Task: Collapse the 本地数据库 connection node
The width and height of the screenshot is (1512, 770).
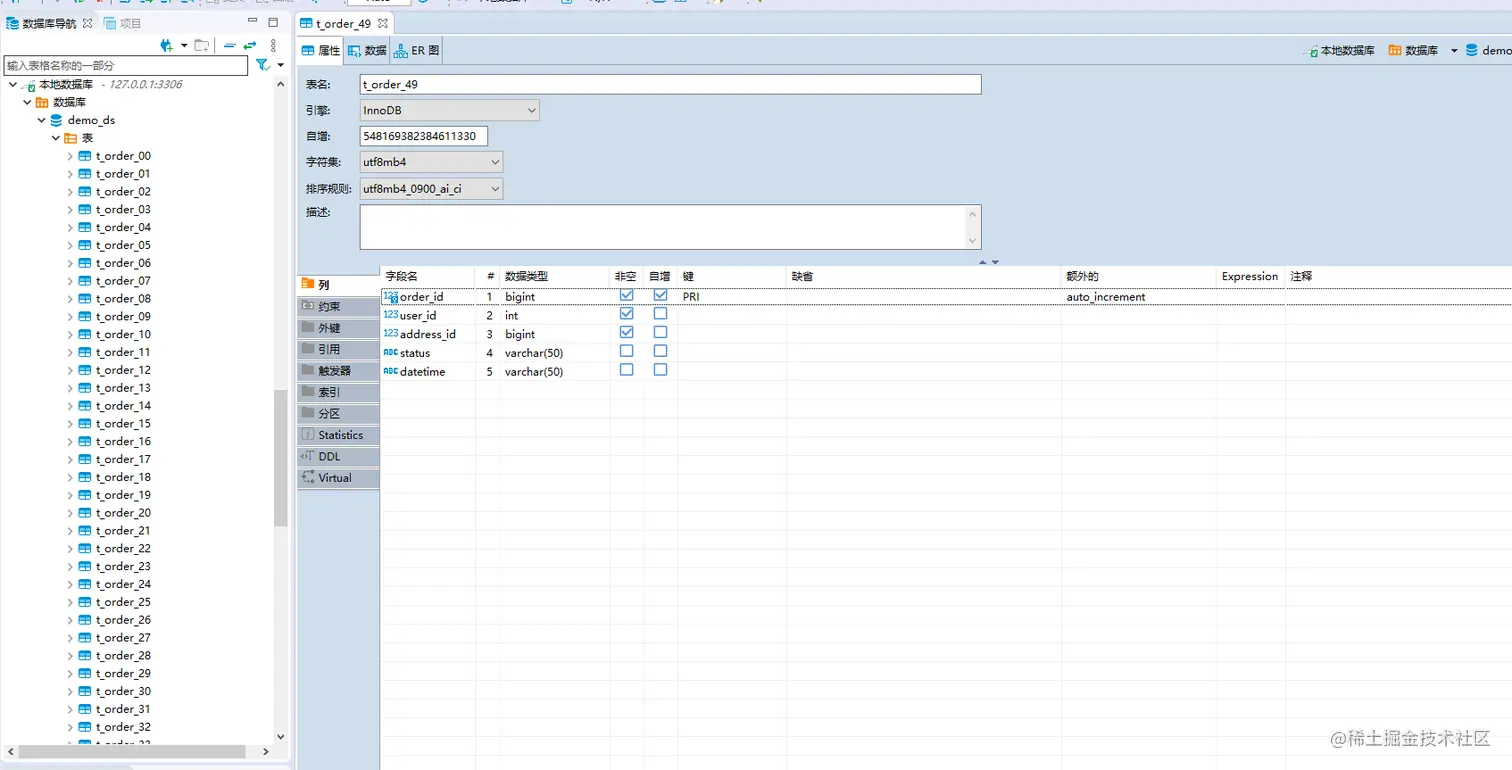Action: coord(13,85)
